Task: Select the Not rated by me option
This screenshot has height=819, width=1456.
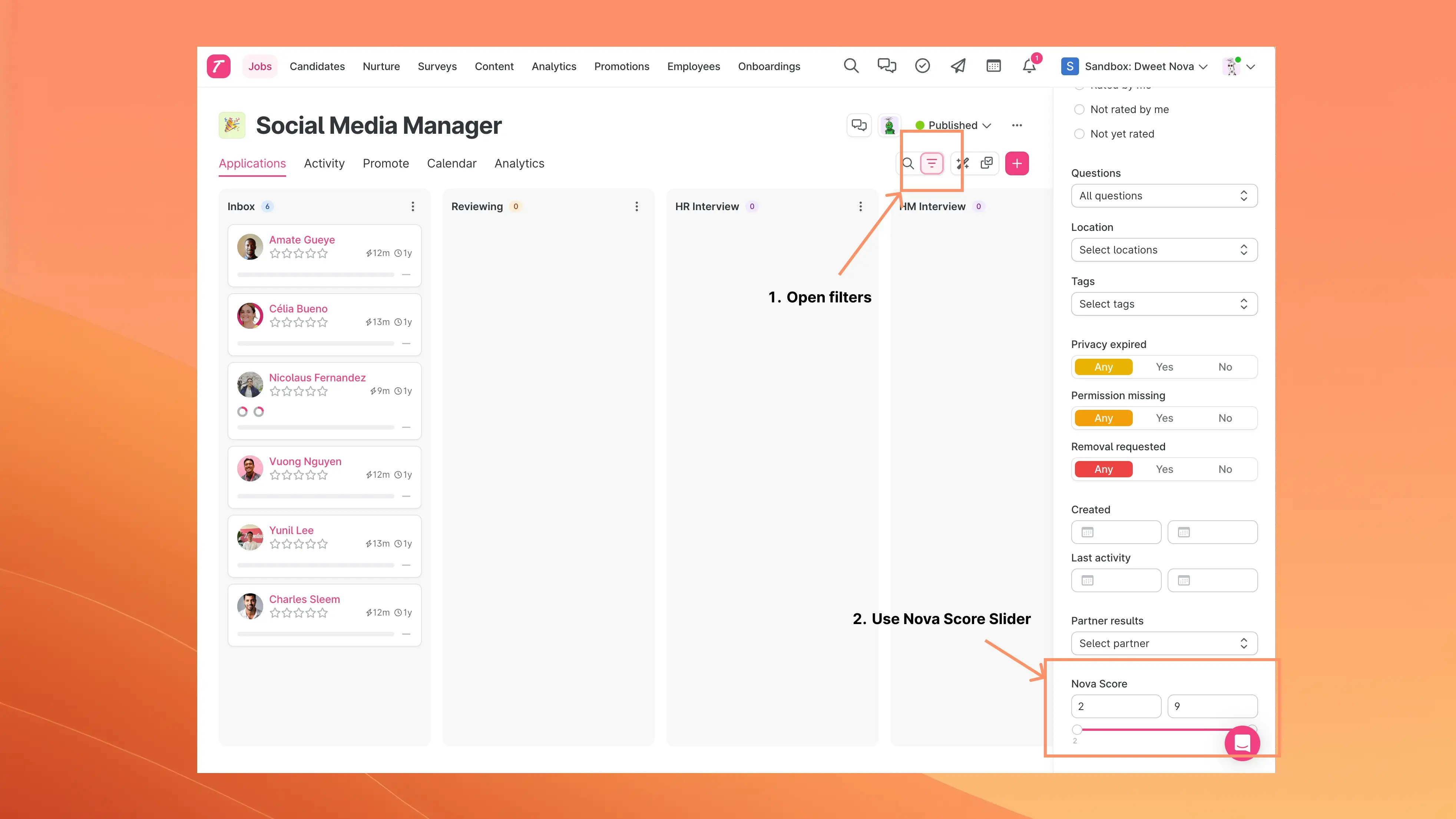Action: (x=1079, y=110)
